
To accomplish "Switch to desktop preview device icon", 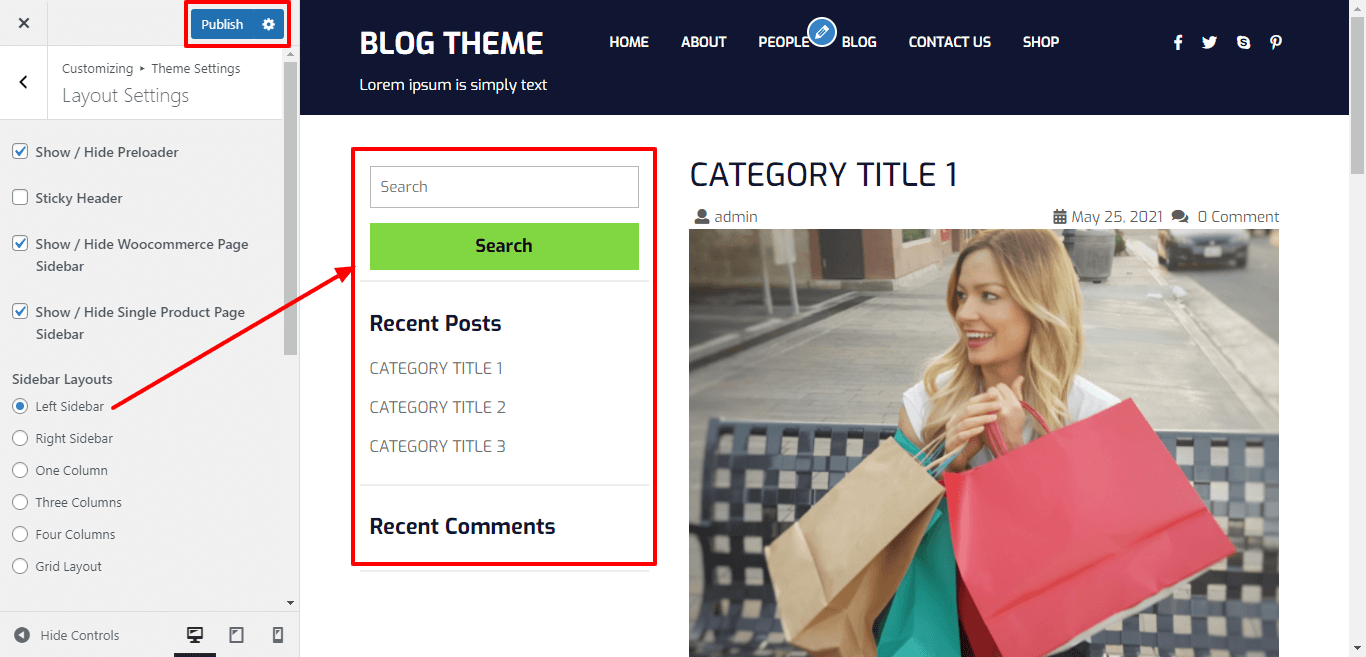I will [x=195, y=635].
